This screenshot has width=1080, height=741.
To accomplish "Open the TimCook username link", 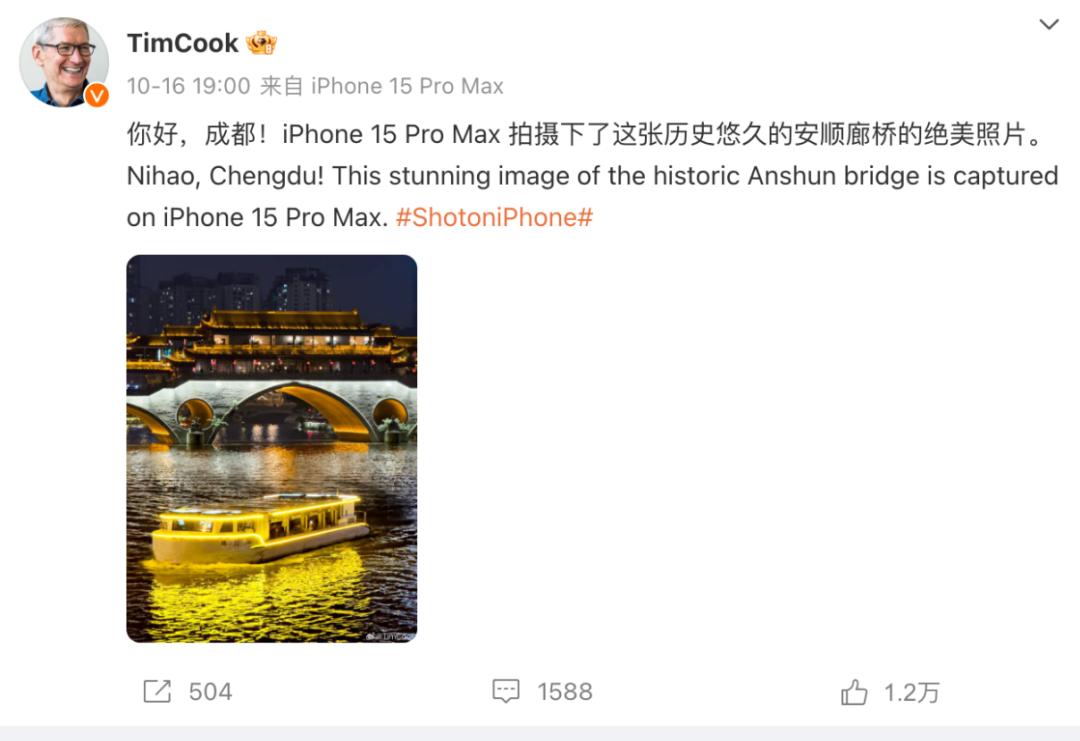I will click(183, 43).
